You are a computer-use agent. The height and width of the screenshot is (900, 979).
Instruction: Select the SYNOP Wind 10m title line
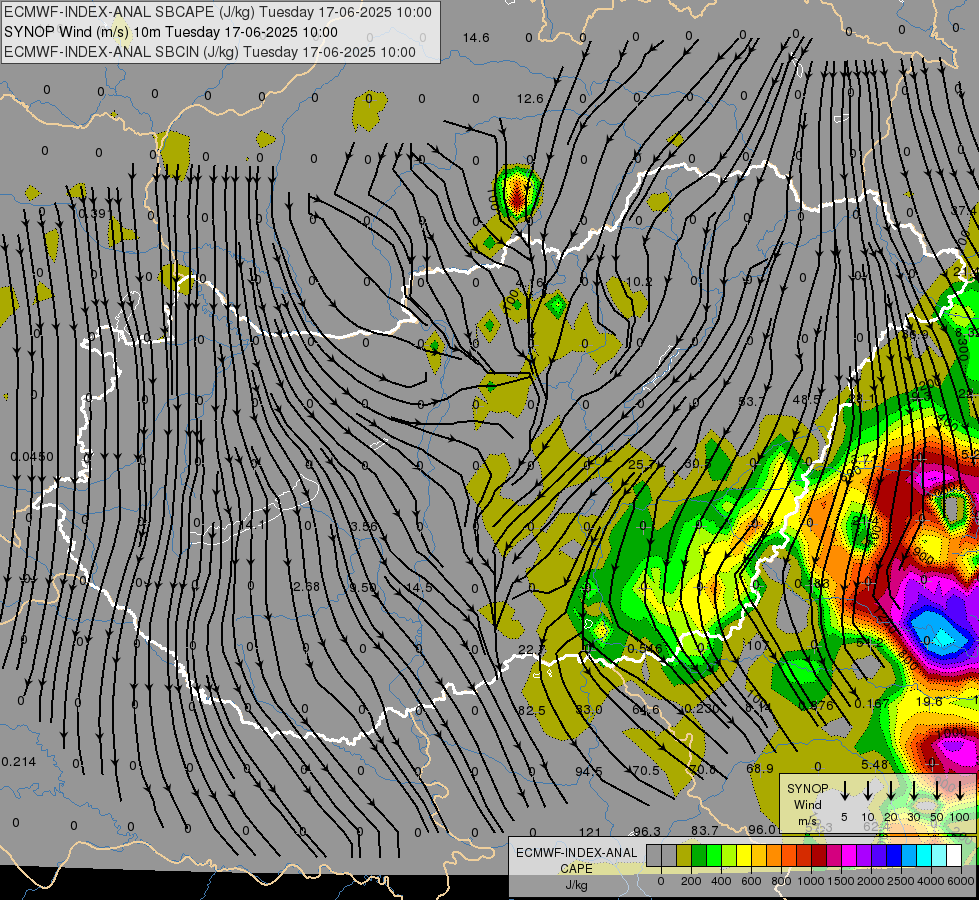click(170, 32)
